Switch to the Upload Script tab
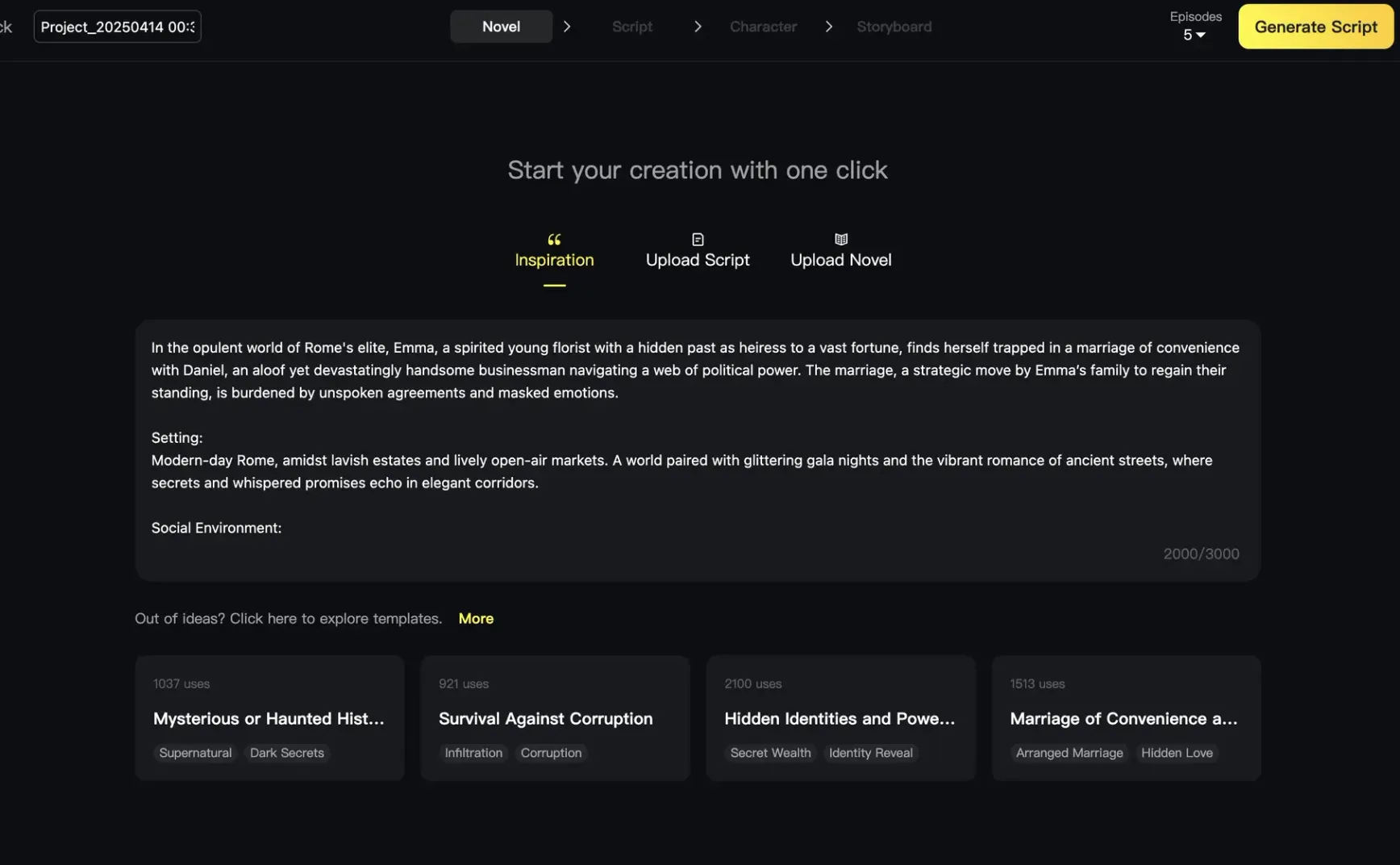The image size is (1400, 865). [698, 260]
